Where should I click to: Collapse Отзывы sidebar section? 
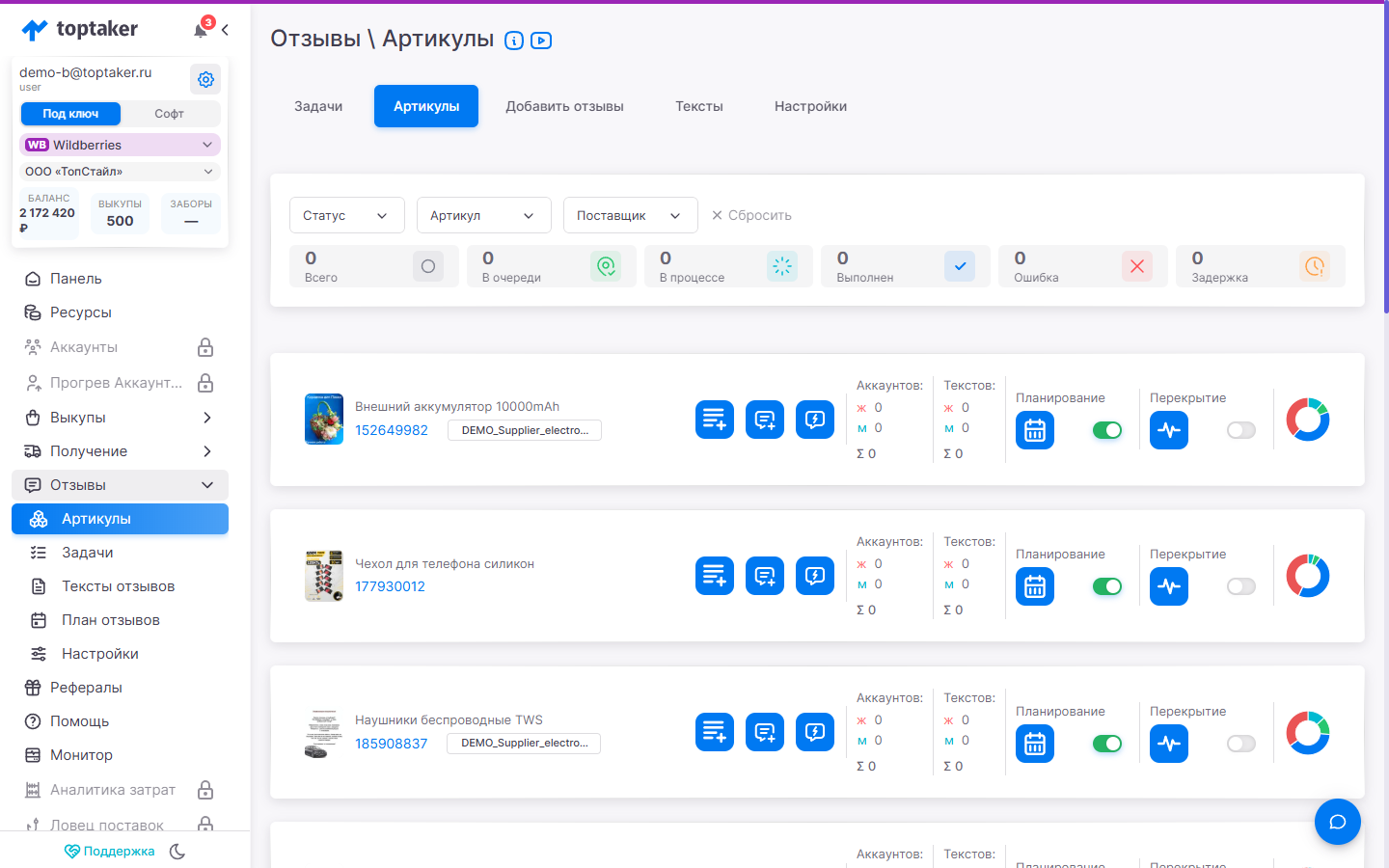(x=120, y=485)
